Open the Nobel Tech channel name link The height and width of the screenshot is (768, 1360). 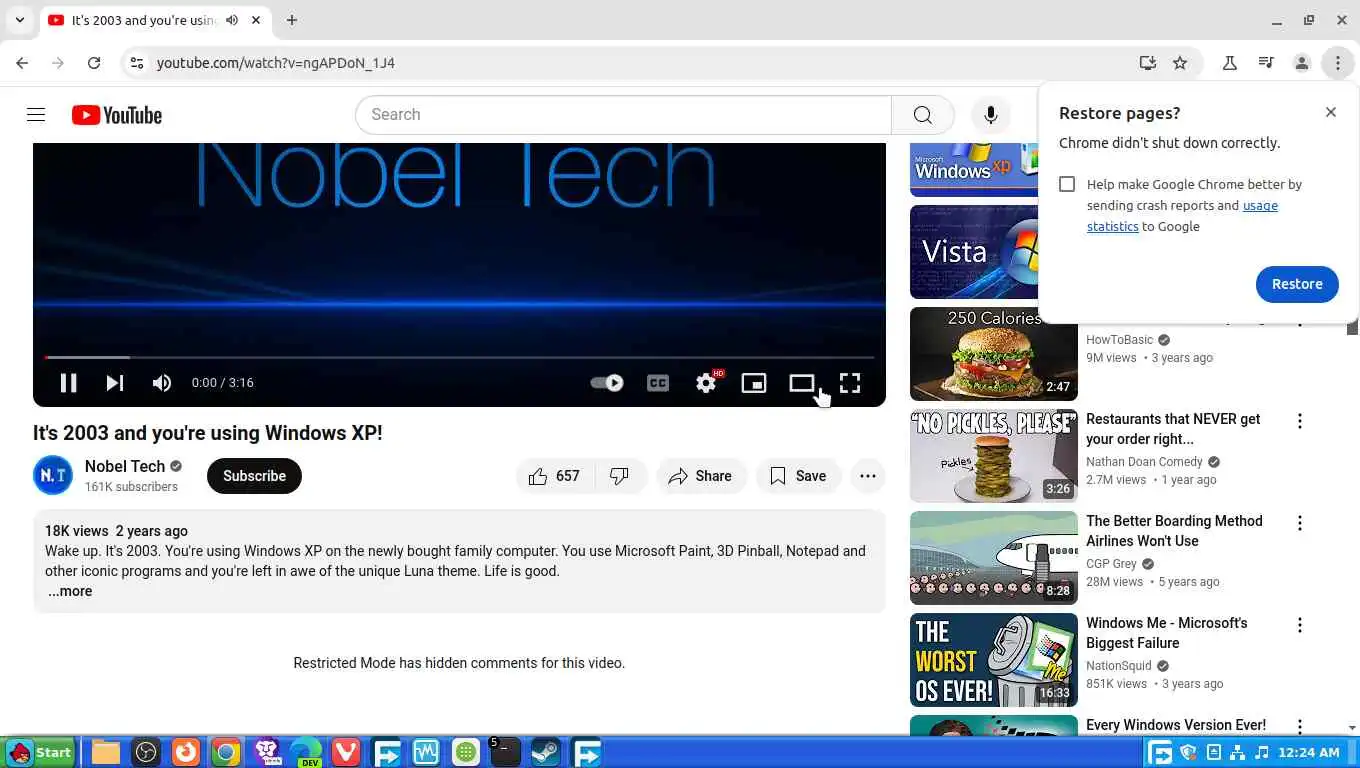[x=125, y=466]
